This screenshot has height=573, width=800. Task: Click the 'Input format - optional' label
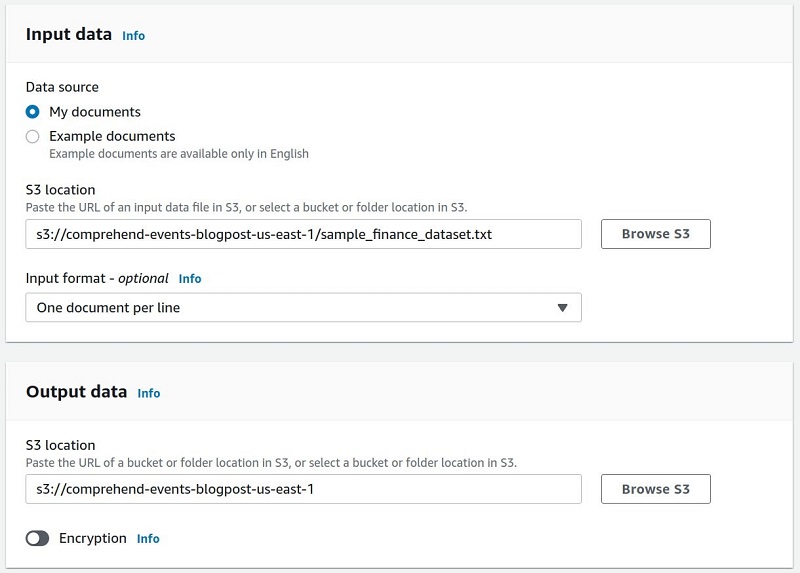click(97, 279)
